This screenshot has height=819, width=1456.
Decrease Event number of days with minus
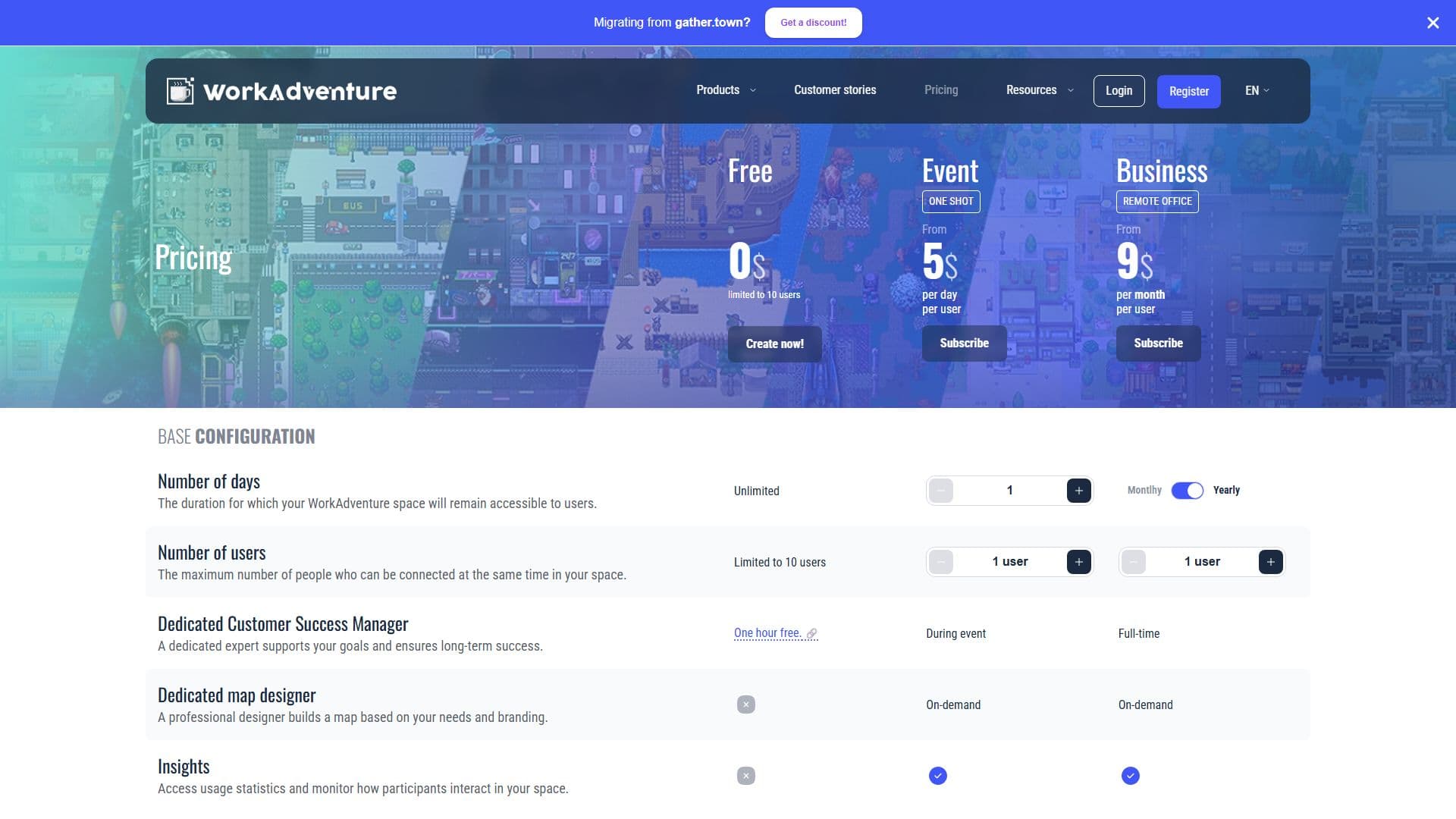(x=941, y=491)
